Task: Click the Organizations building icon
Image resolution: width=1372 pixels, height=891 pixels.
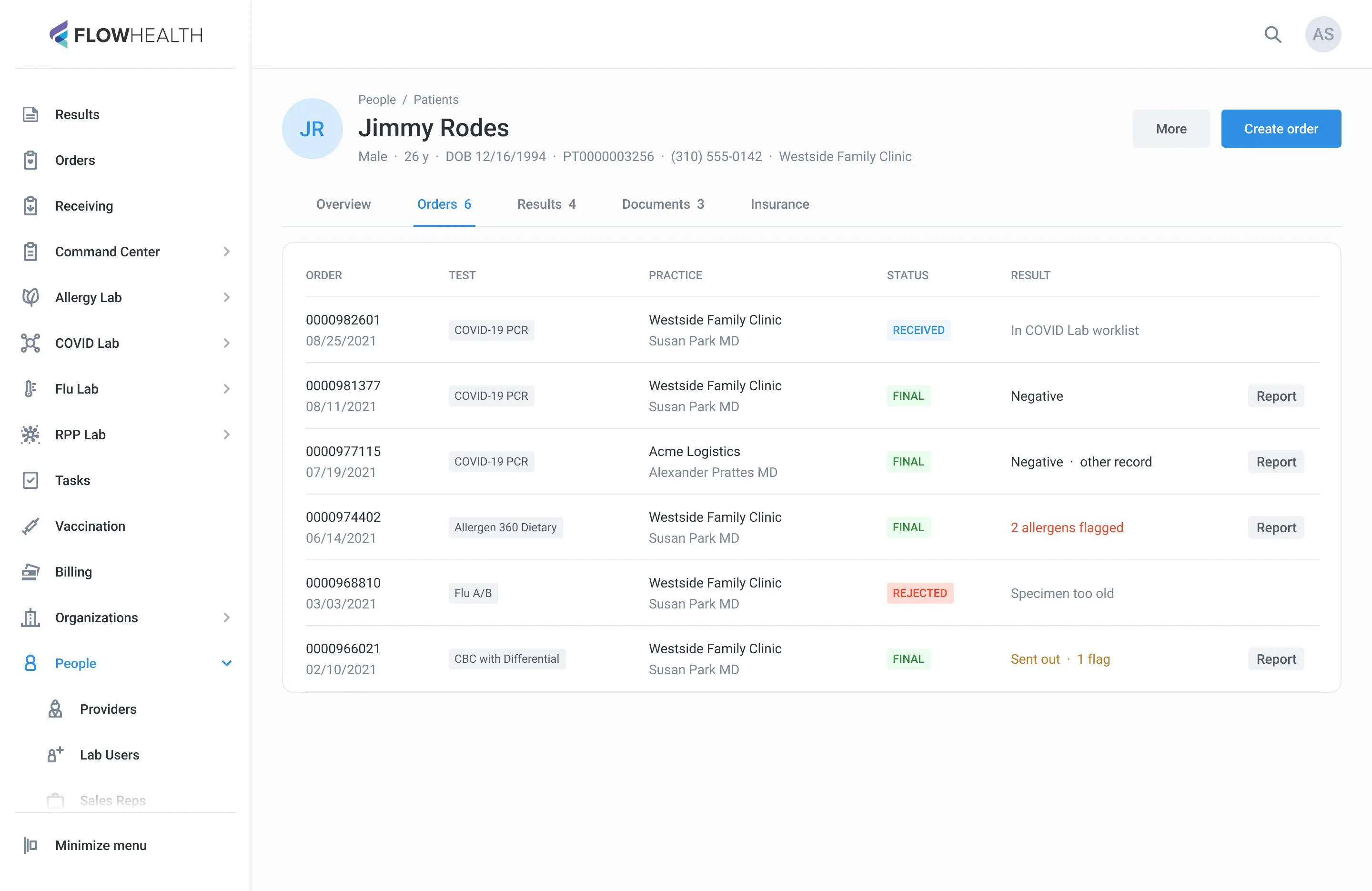Action: point(30,618)
